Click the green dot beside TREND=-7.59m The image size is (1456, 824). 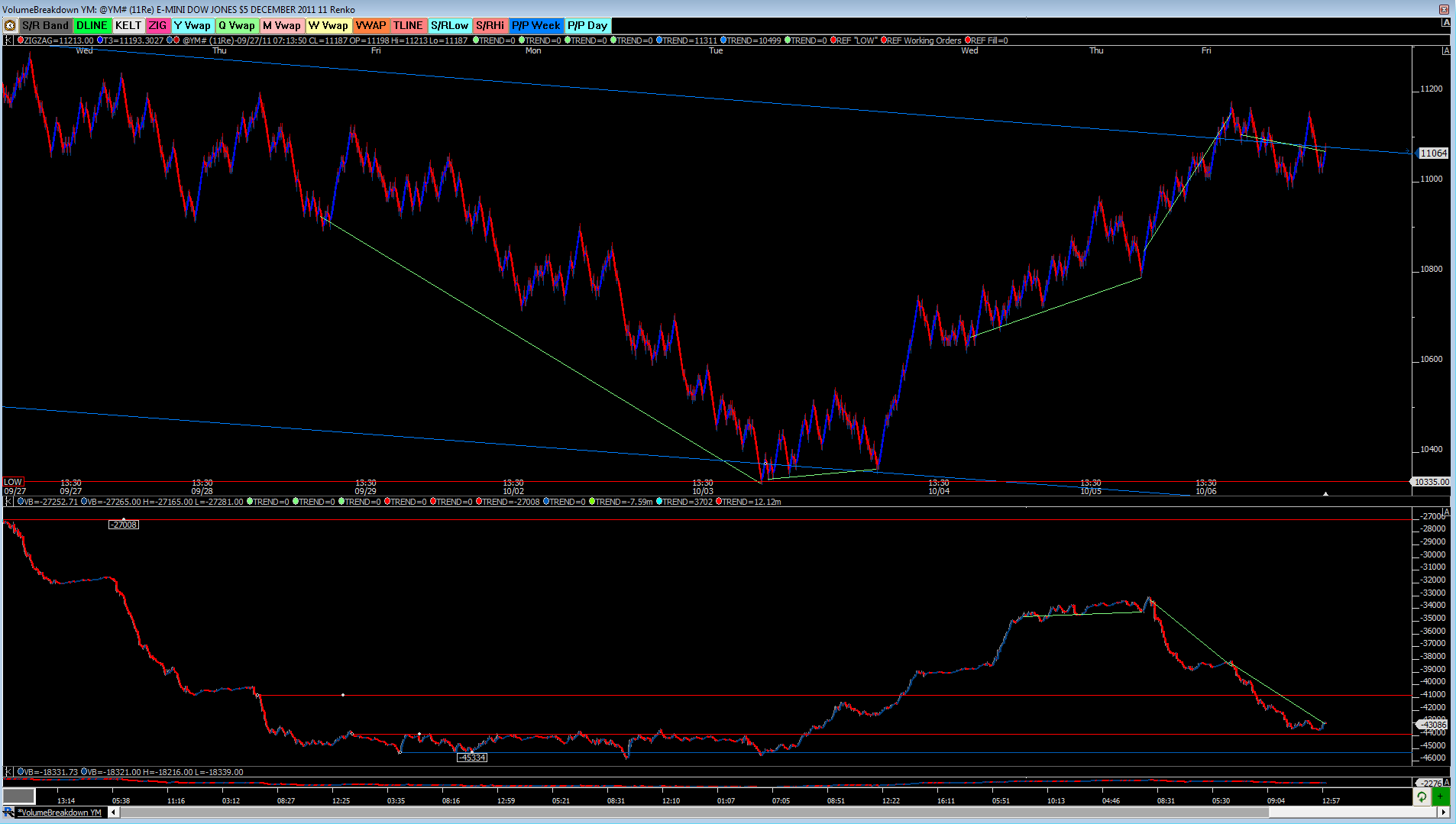pos(592,502)
